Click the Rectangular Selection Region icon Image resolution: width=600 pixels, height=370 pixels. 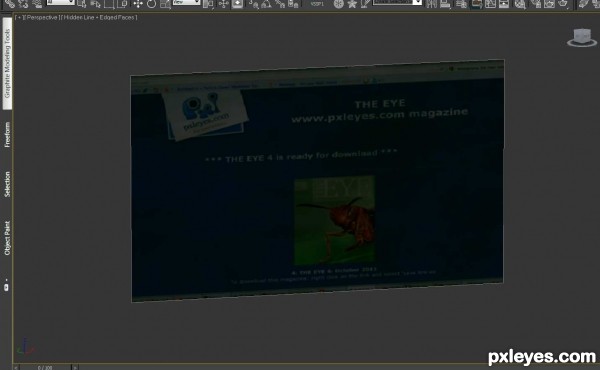[109, 4]
